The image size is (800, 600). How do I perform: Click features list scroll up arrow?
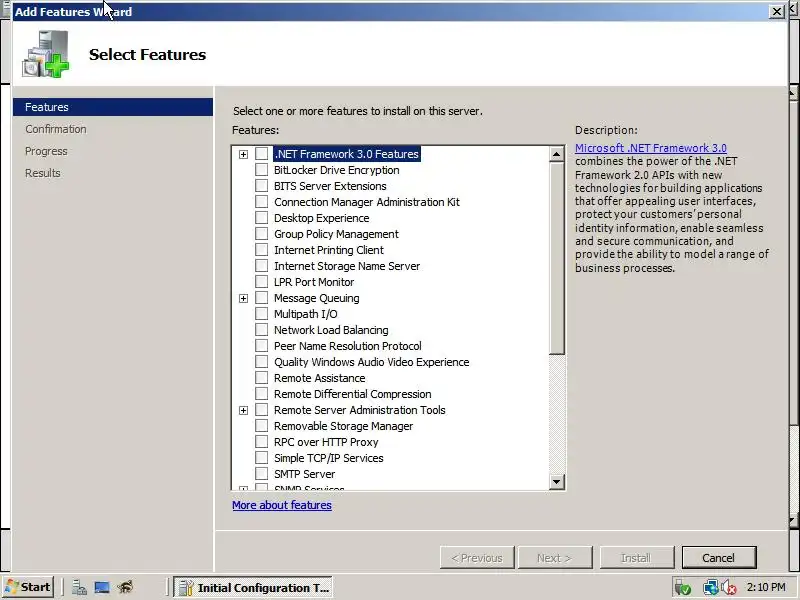coord(557,154)
